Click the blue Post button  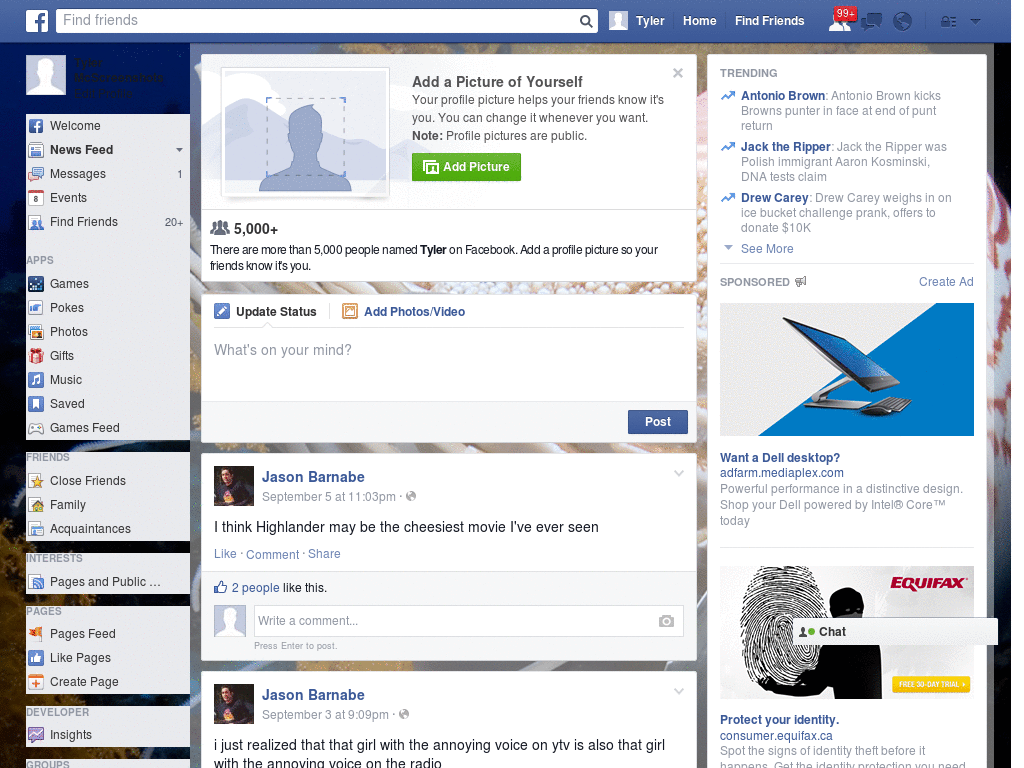[x=658, y=422]
